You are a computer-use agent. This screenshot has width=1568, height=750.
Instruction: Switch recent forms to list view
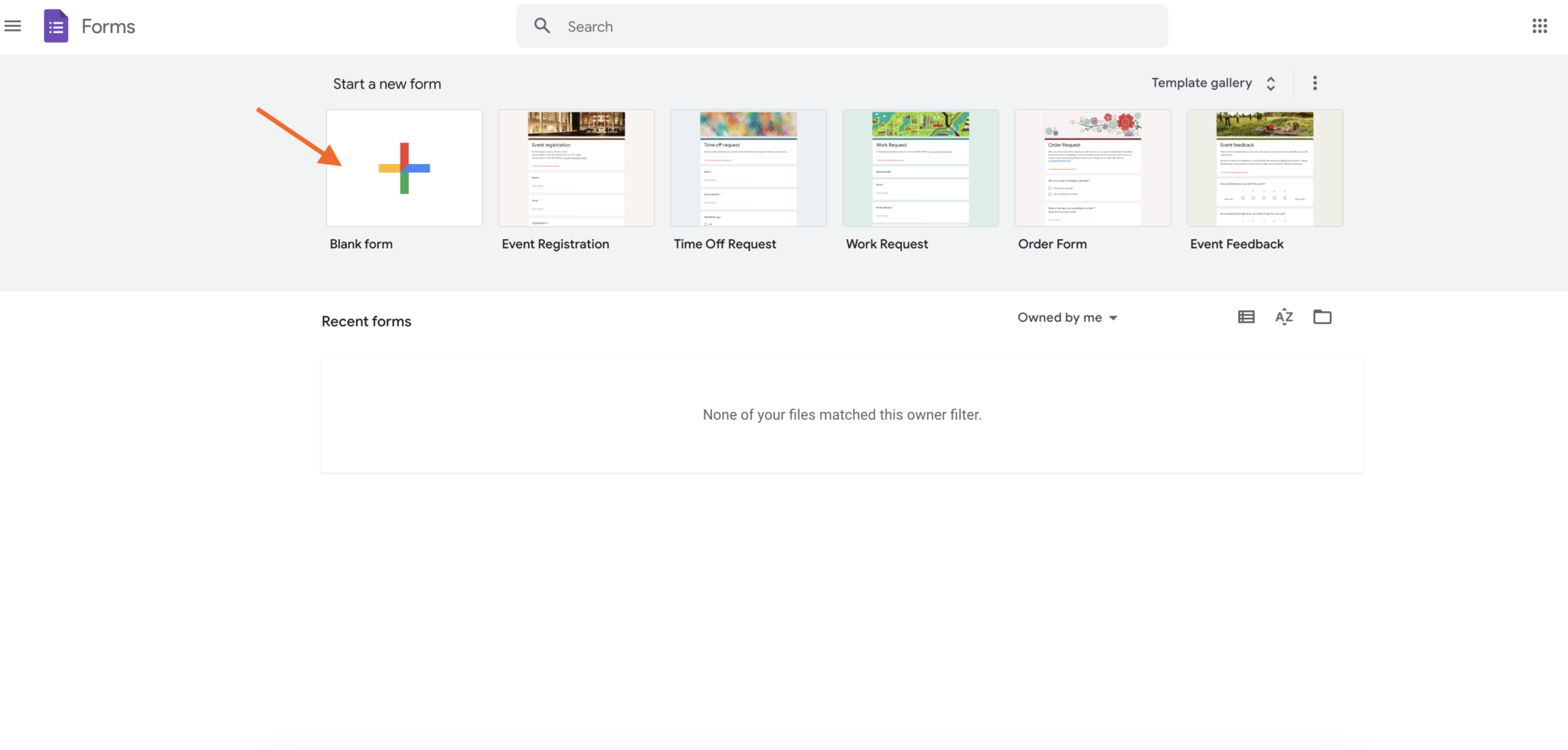coord(1245,316)
